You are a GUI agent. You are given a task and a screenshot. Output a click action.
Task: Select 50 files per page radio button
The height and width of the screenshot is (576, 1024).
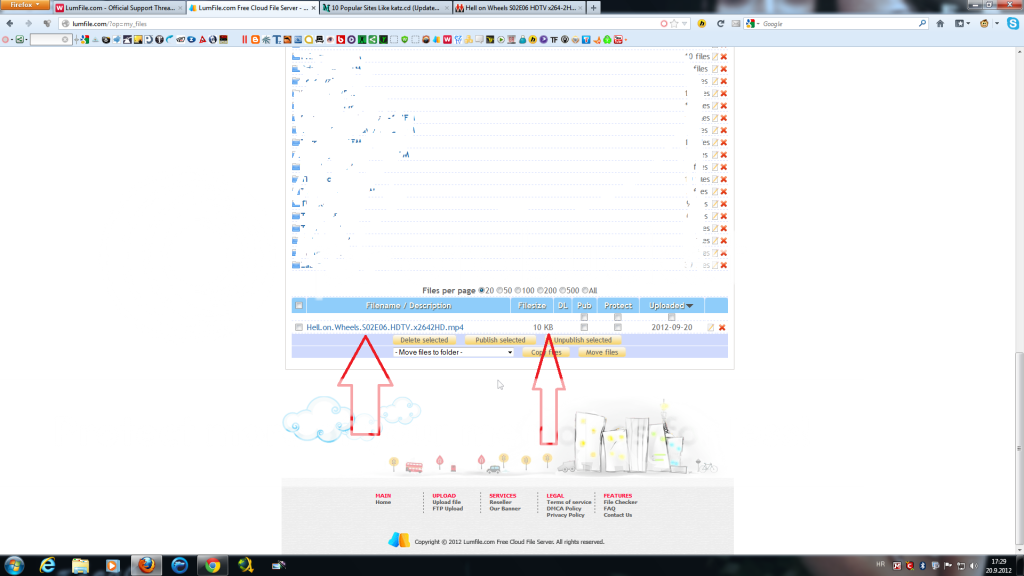coord(502,290)
